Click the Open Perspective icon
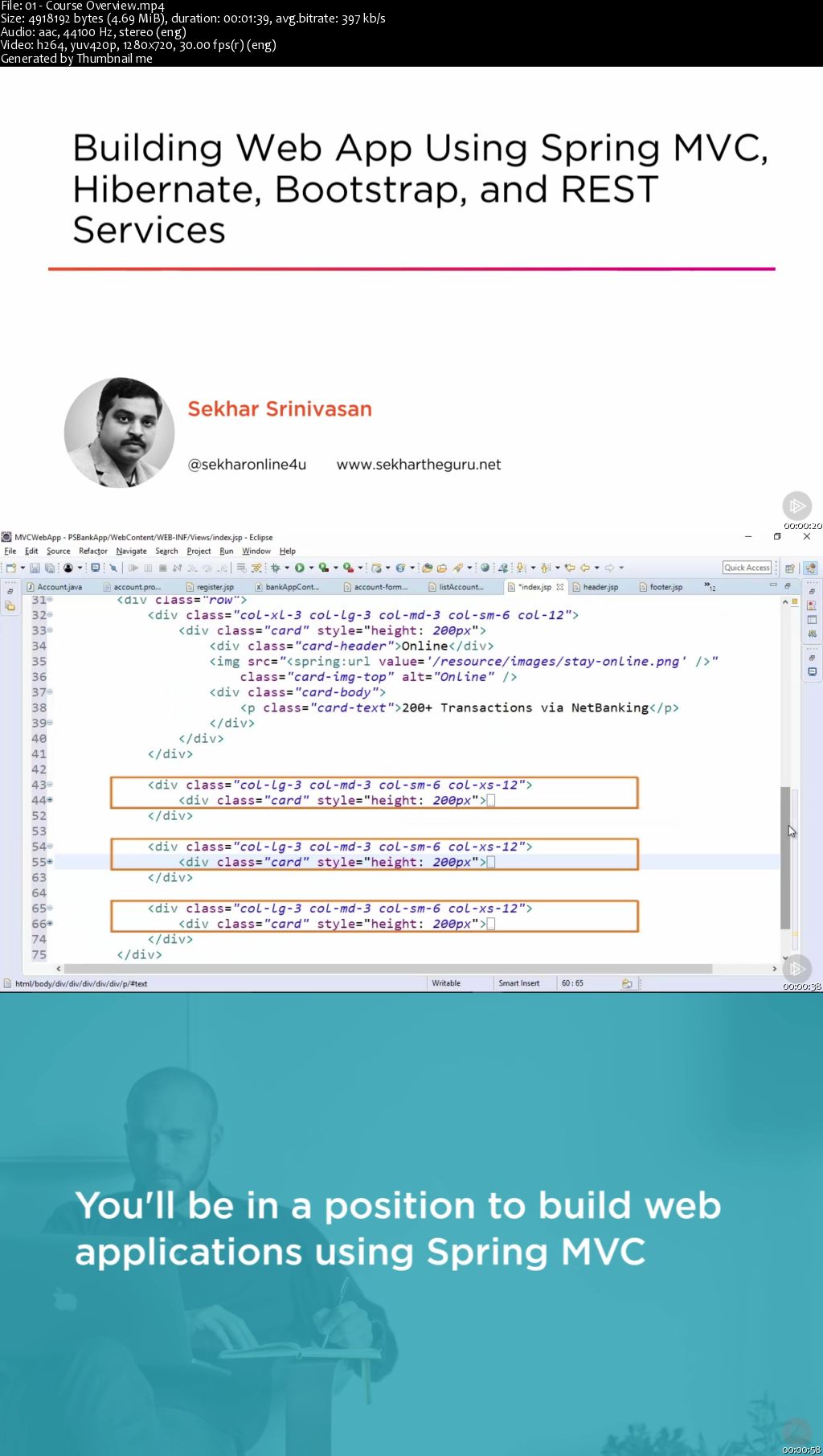Image resolution: width=823 pixels, height=1456 pixels. tap(789, 568)
